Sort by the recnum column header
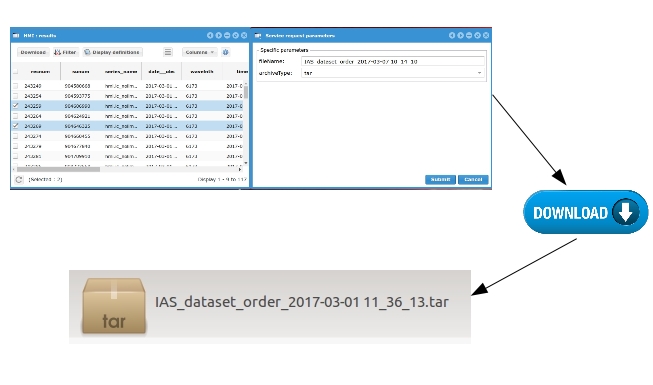The width and height of the screenshot is (653, 385). pyautogui.click(x=40, y=72)
